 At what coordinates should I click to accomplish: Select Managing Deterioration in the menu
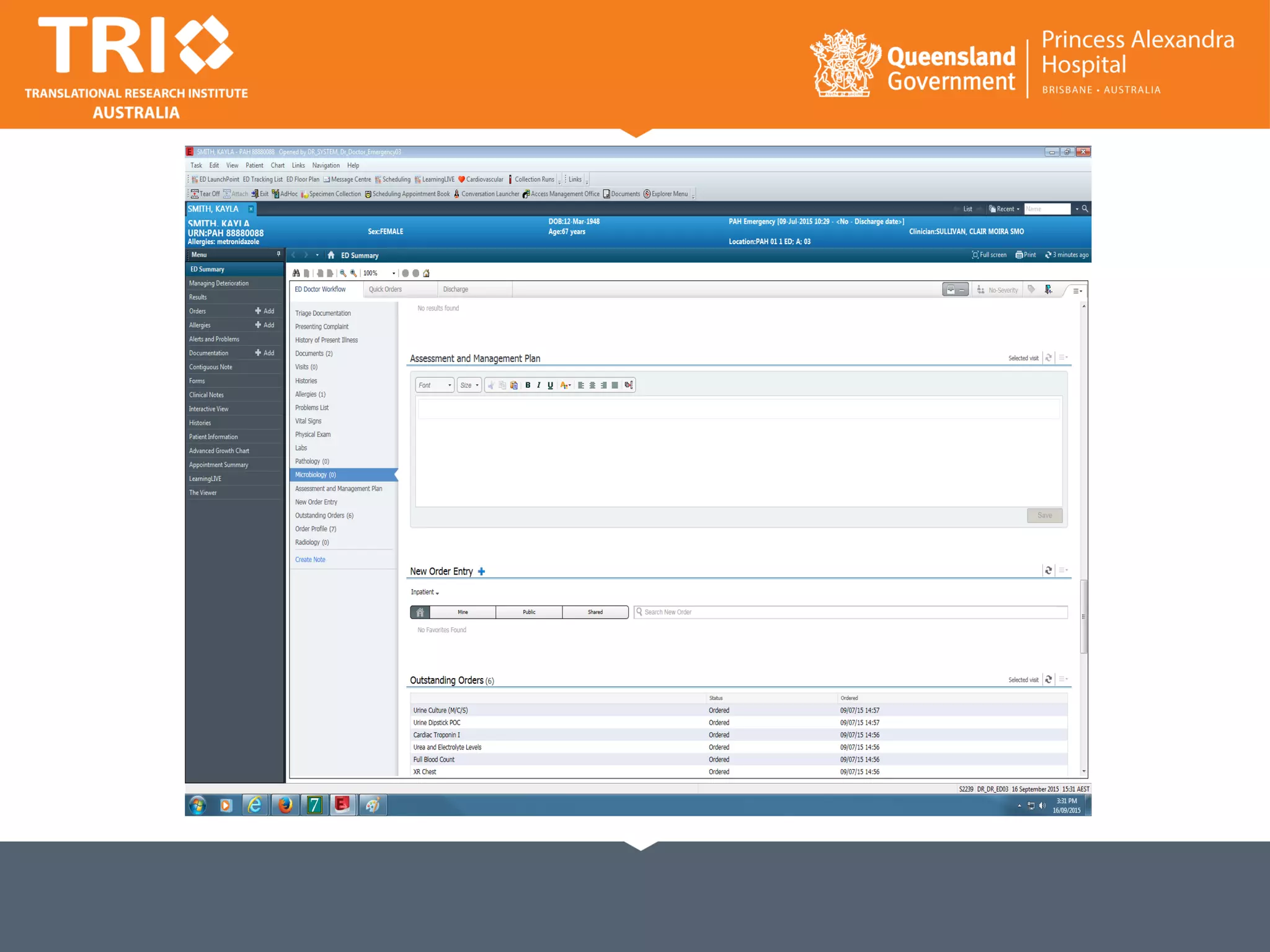[219, 283]
